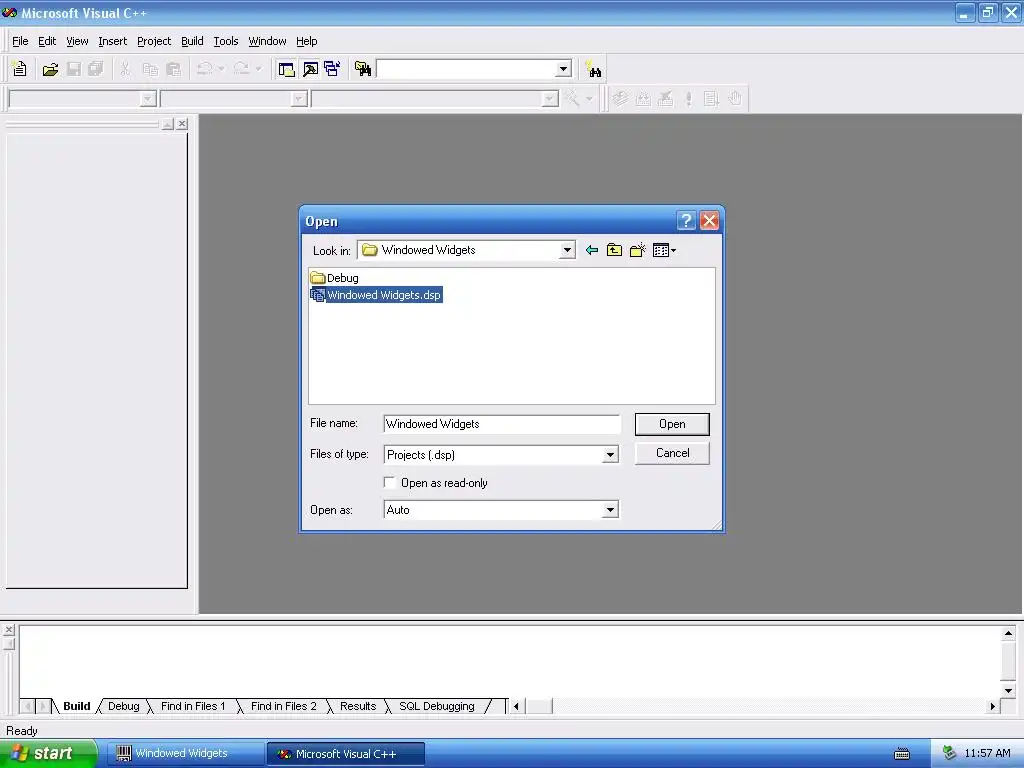Click the Find in Files icon
The height and width of the screenshot is (768, 1024).
click(x=362, y=69)
